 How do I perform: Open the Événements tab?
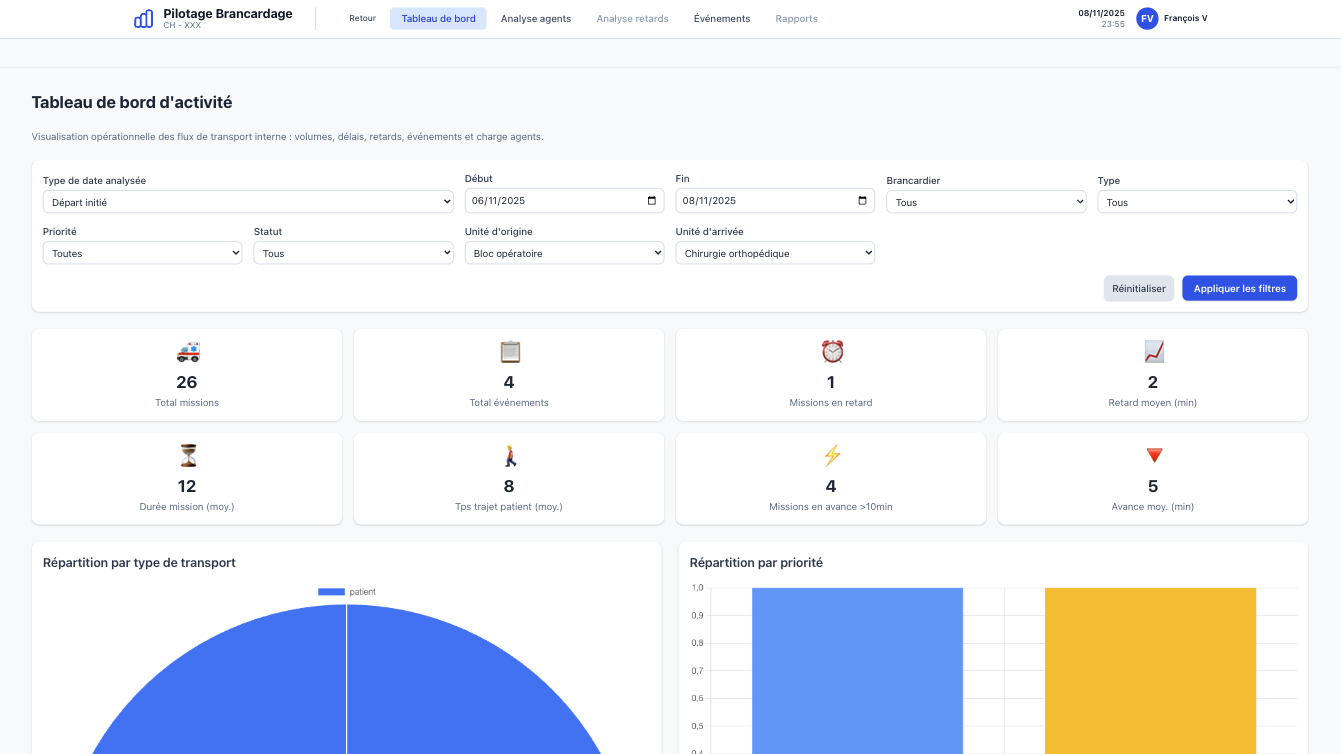tap(721, 19)
